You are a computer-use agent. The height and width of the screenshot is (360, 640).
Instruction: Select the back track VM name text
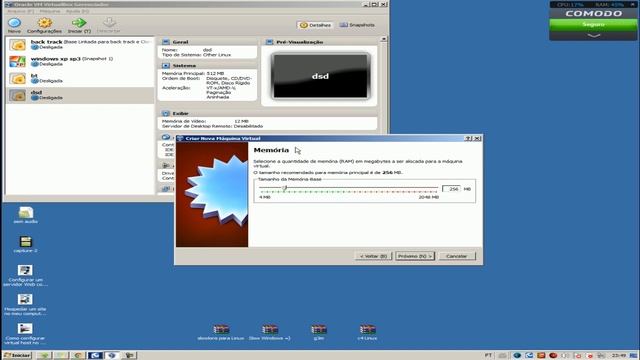[47, 42]
